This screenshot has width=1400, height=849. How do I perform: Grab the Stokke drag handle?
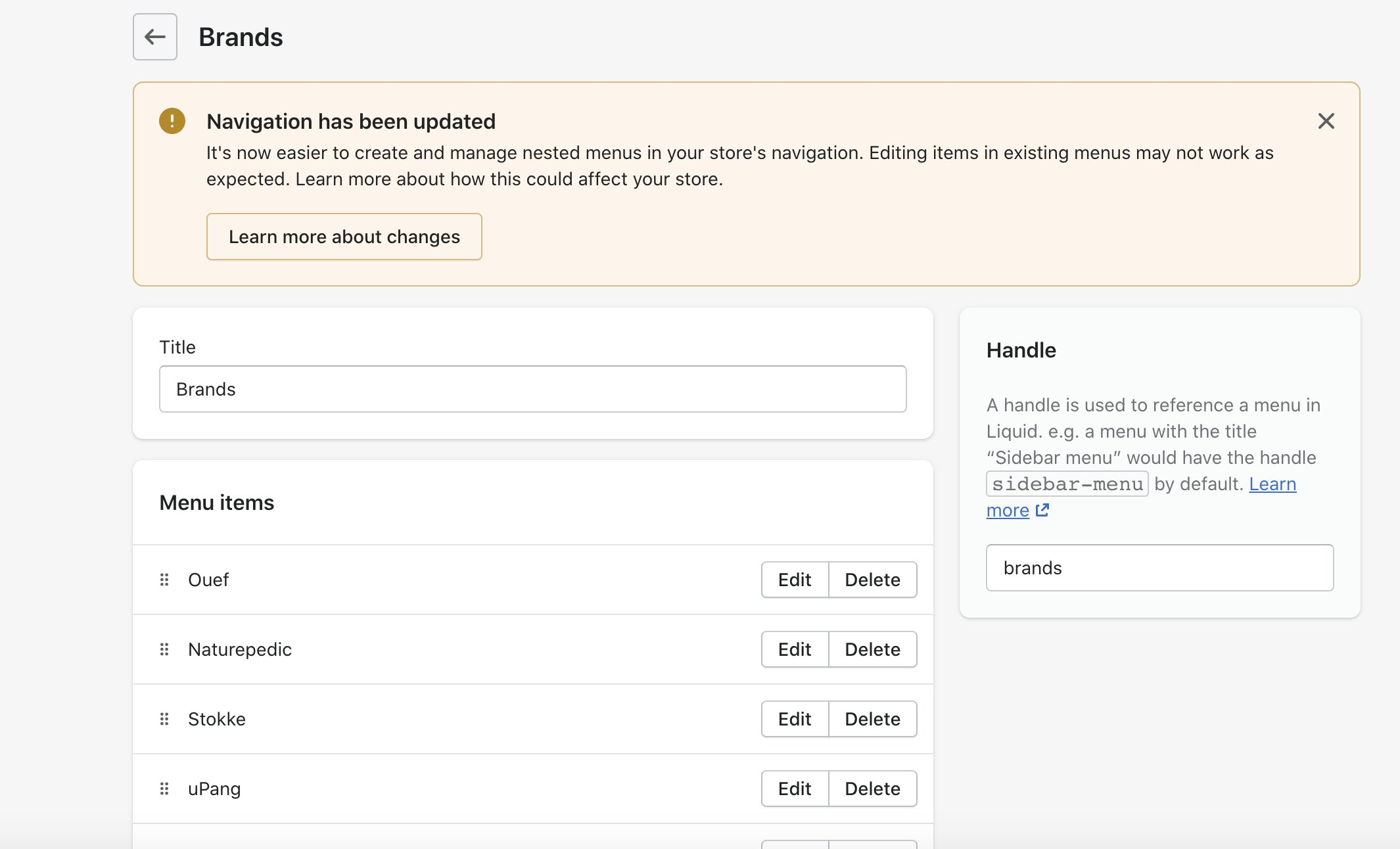click(x=164, y=719)
